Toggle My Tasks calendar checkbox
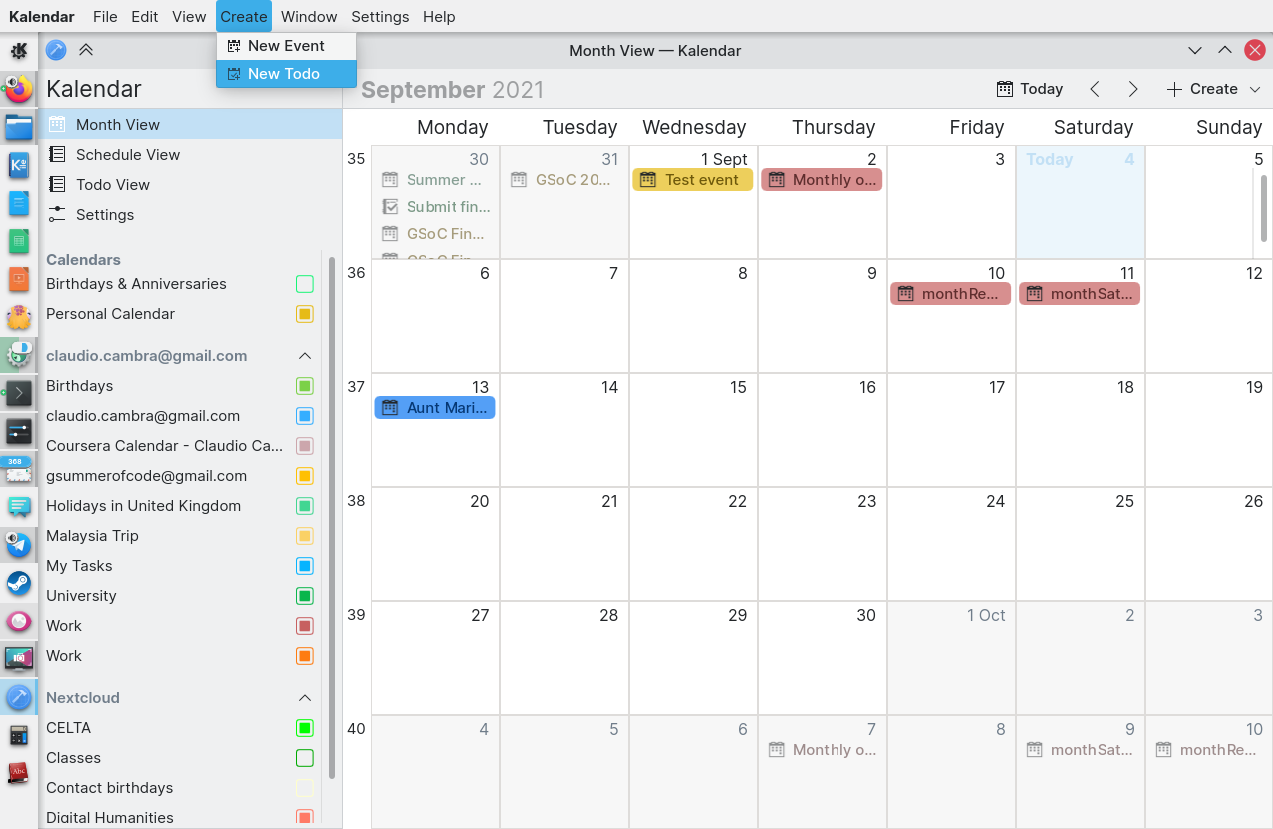 pyautogui.click(x=305, y=566)
